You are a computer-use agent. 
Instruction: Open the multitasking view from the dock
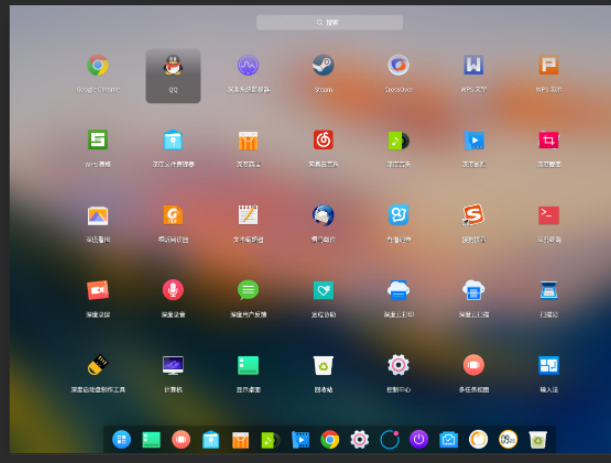click(181, 440)
